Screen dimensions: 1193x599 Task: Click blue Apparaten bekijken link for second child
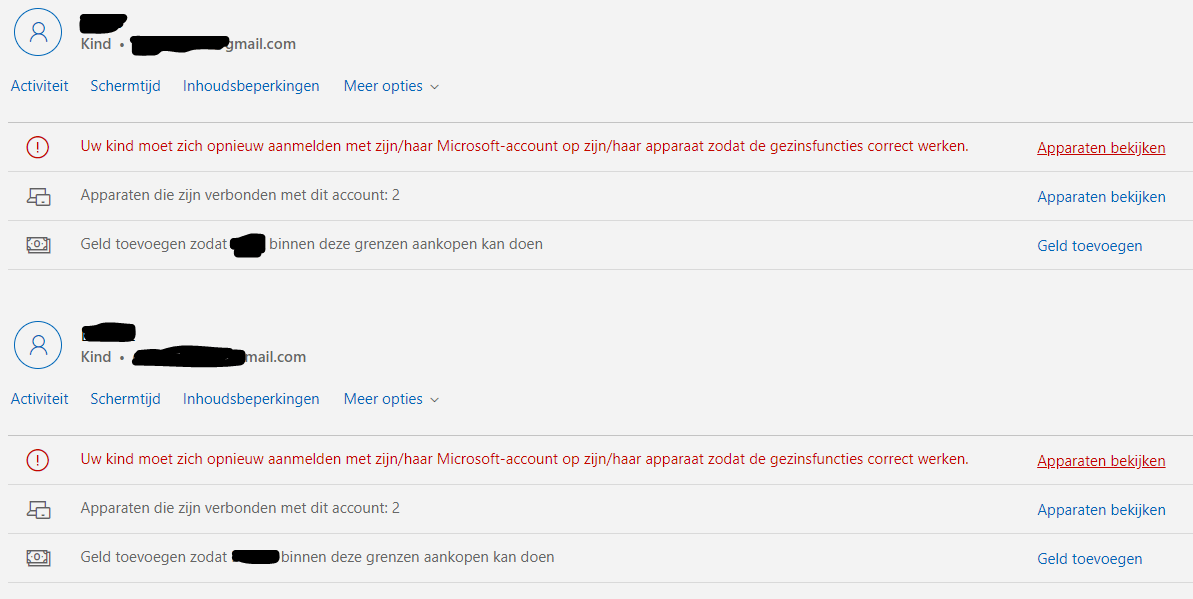pyautogui.click(x=1101, y=510)
